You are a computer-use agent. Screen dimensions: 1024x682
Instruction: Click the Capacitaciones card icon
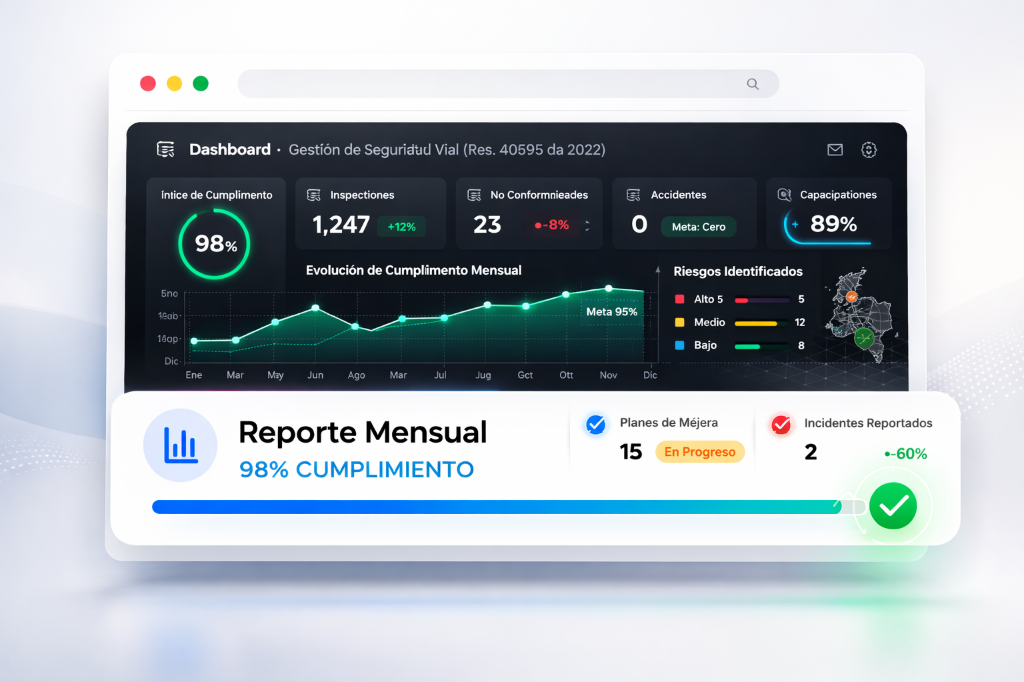[783, 195]
